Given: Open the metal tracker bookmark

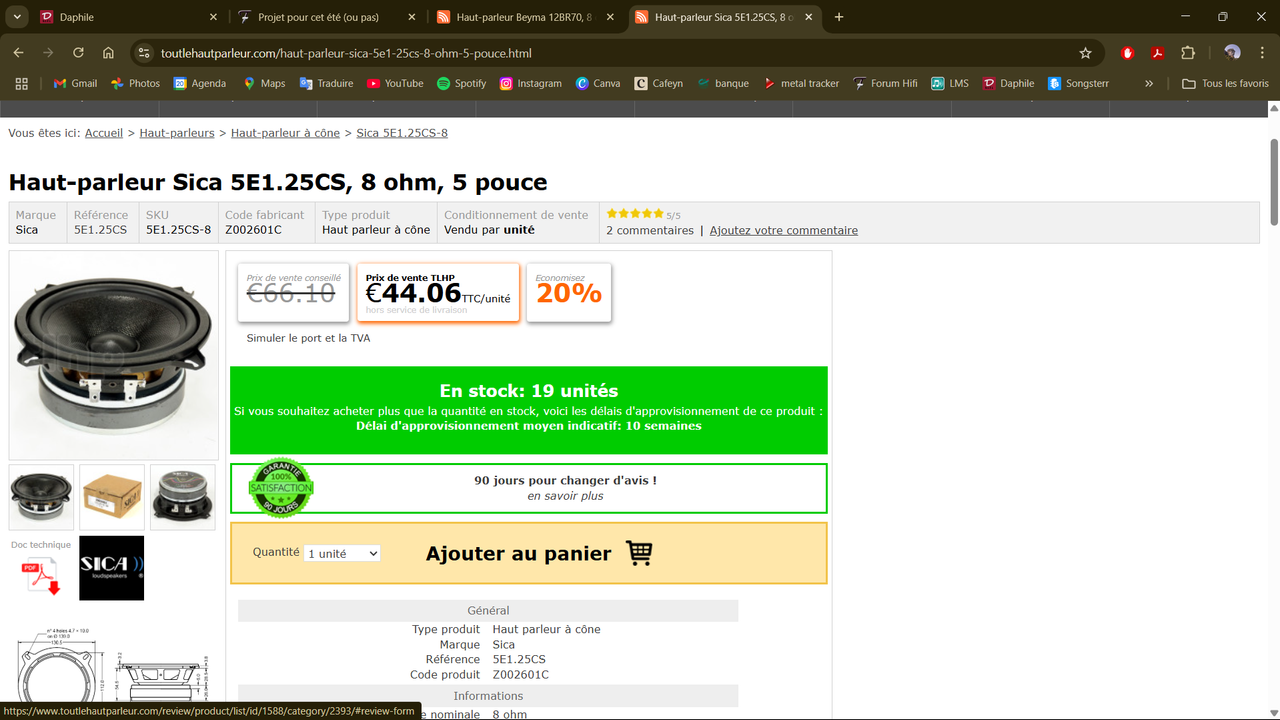Looking at the screenshot, I should coord(801,83).
